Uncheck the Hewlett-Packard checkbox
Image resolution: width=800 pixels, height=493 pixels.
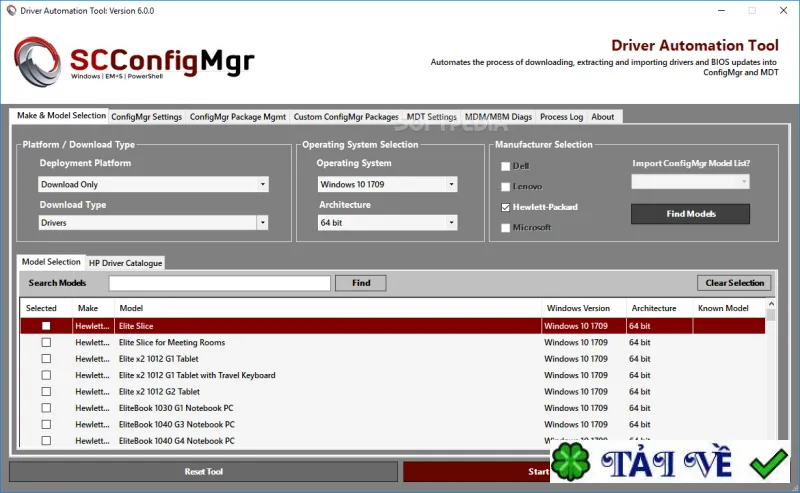pos(506,207)
